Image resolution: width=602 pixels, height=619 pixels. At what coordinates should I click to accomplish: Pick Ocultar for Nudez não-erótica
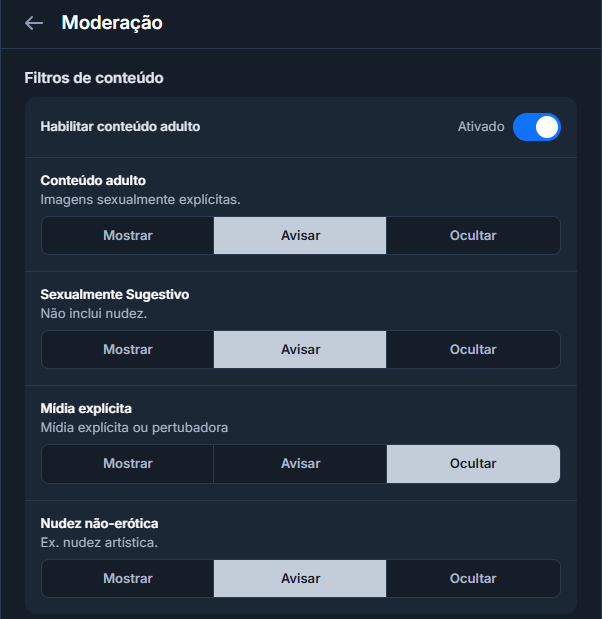(x=473, y=579)
